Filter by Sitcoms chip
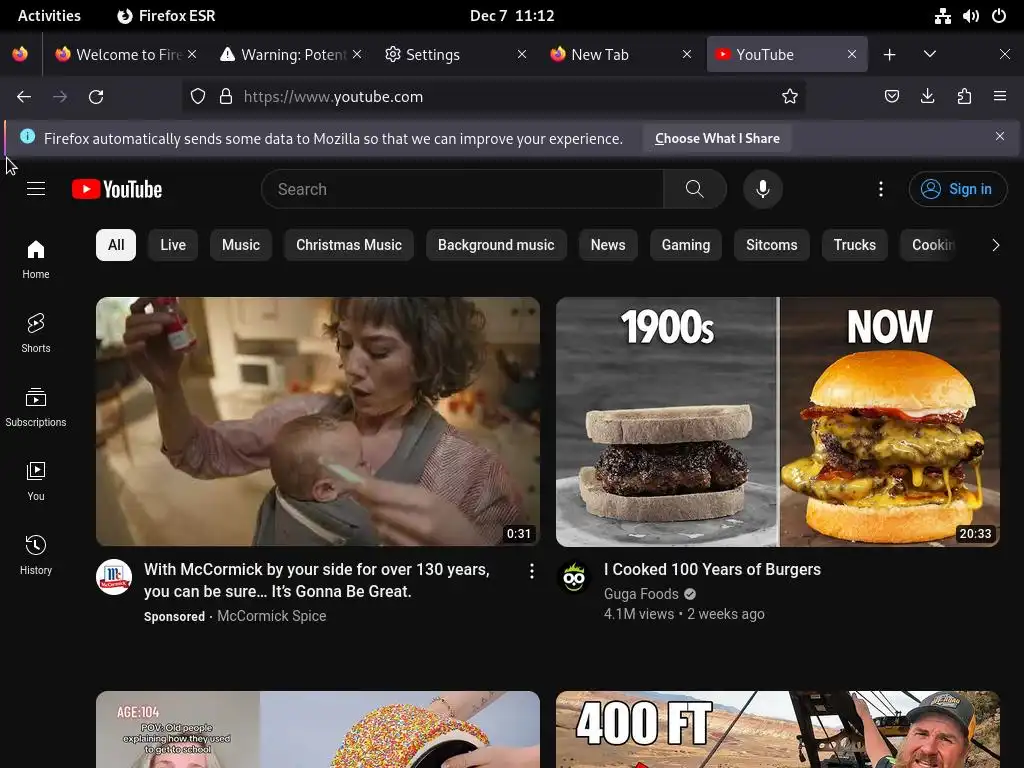Image resolution: width=1024 pixels, height=768 pixels. click(772, 245)
